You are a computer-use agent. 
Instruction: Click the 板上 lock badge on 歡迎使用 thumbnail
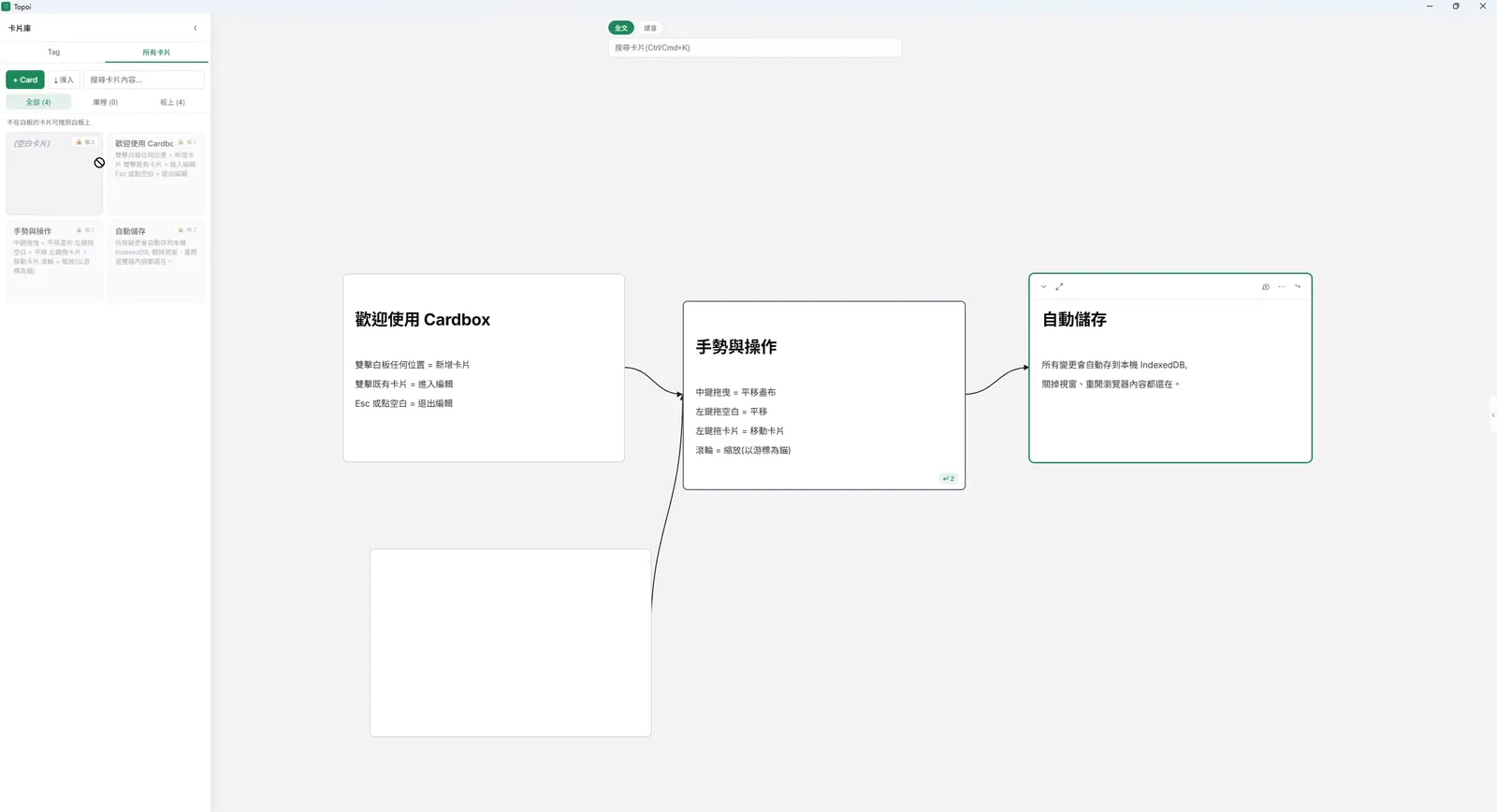pos(188,142)
